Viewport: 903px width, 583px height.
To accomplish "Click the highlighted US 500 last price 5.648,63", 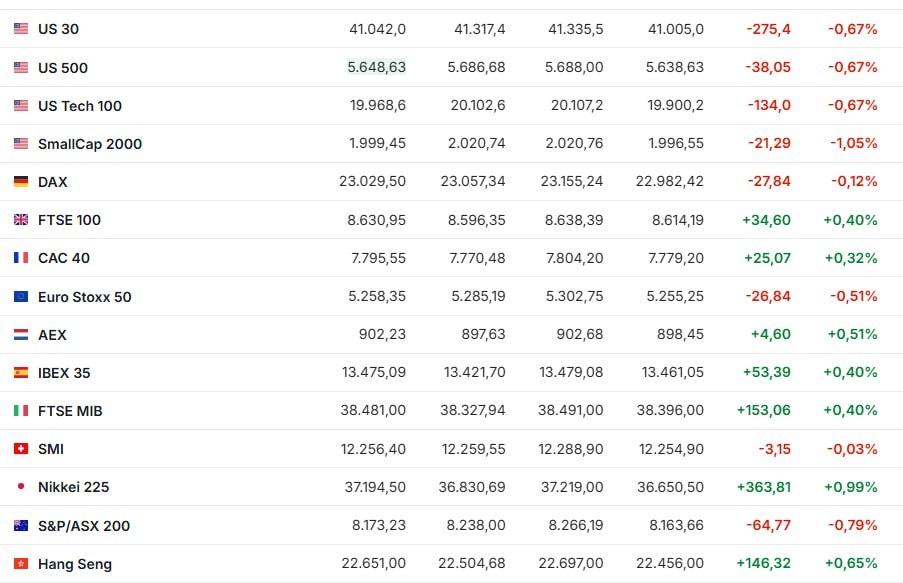I will coord(377,67).
